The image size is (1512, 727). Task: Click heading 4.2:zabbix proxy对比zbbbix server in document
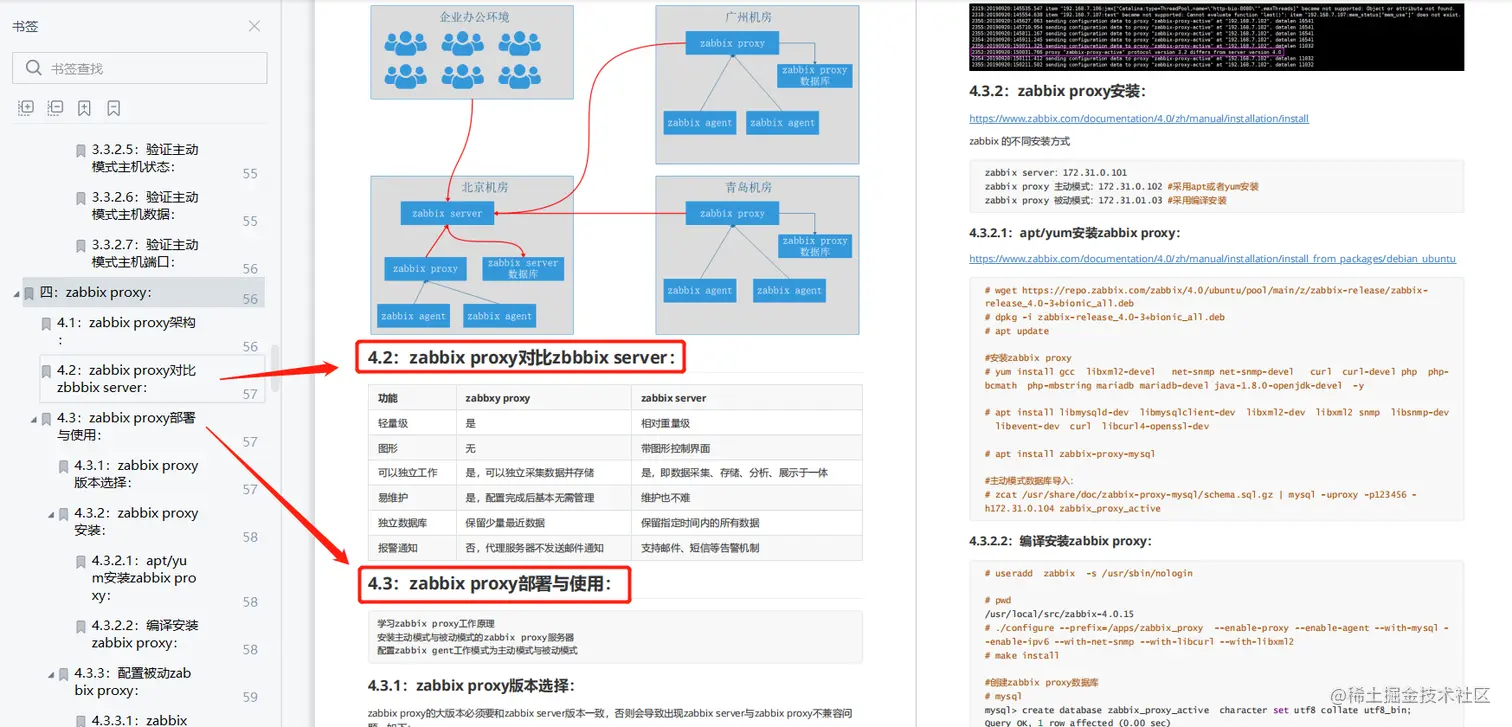click(522, 357)
